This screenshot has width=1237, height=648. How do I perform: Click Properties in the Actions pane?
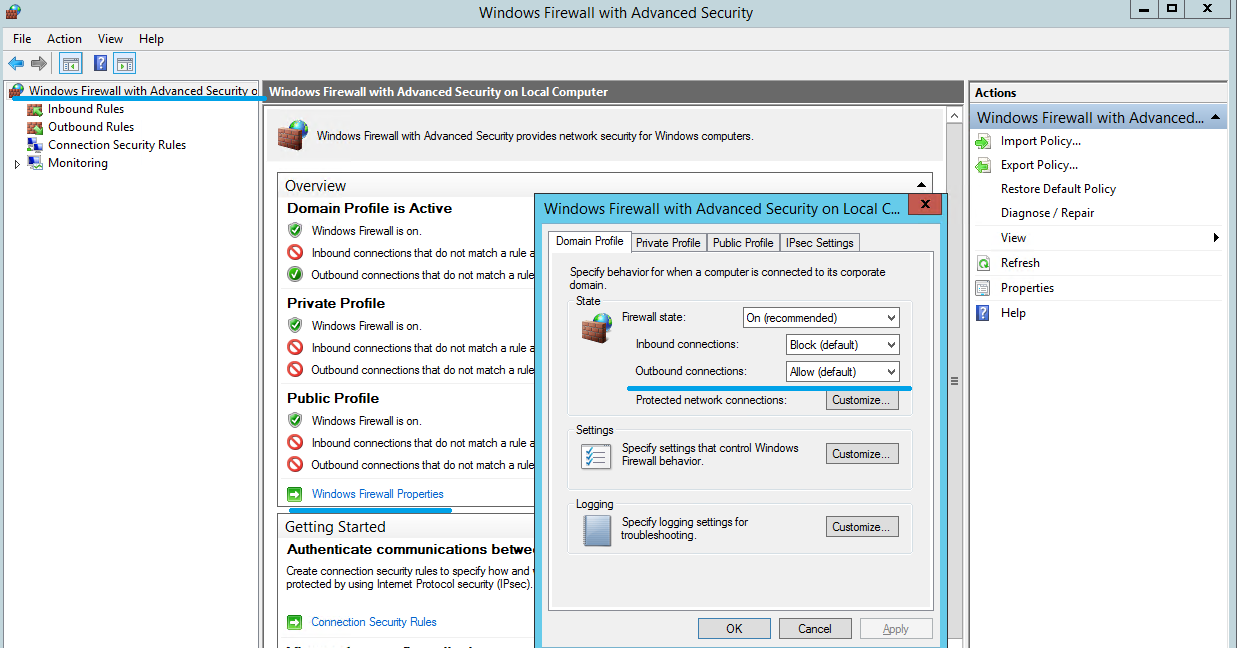[1027, 288]
